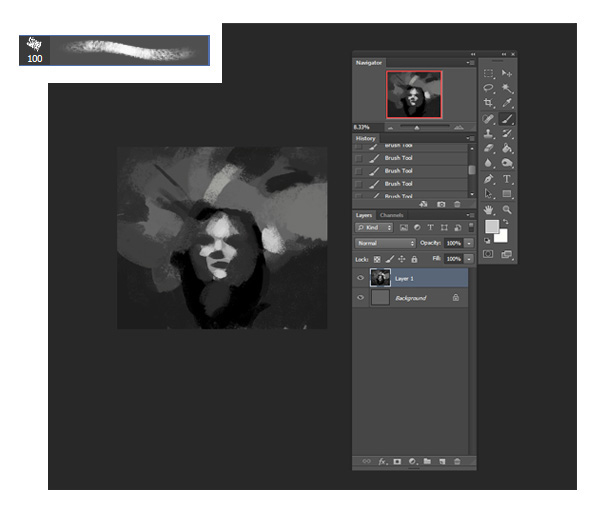Enable Quick Mask mode
600x519 pixels.
point(488,254)
